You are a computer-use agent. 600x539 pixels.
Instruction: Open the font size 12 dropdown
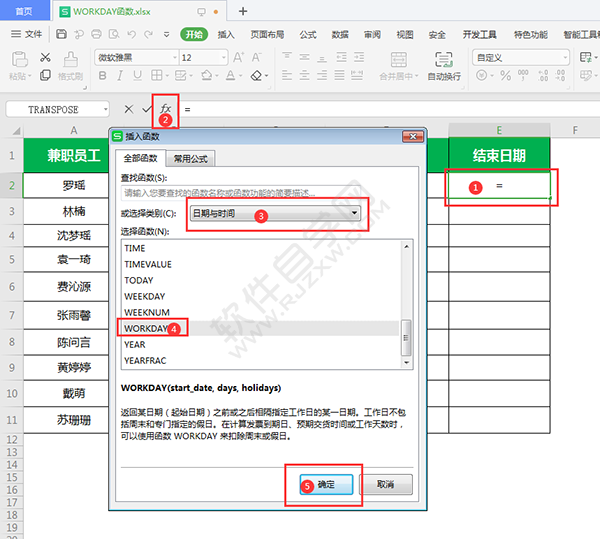[x=224, y=58]
